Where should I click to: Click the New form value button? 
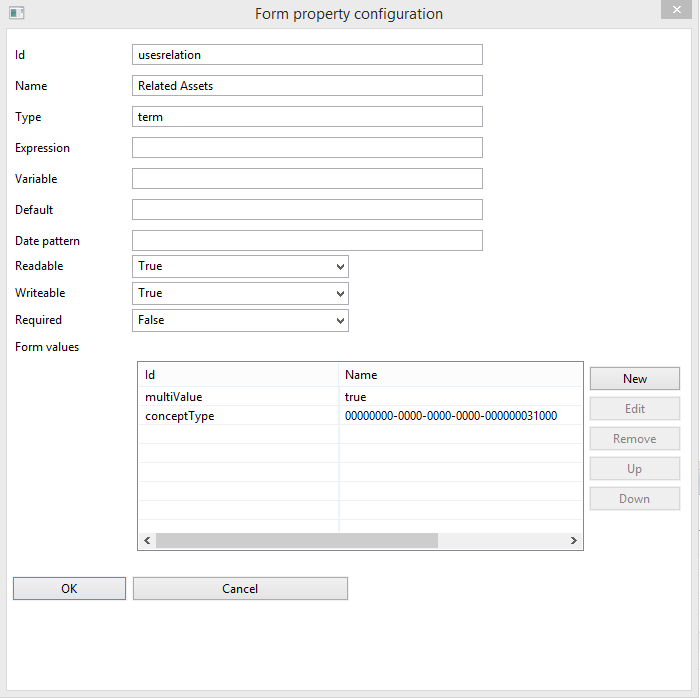[x=634, y=378]
